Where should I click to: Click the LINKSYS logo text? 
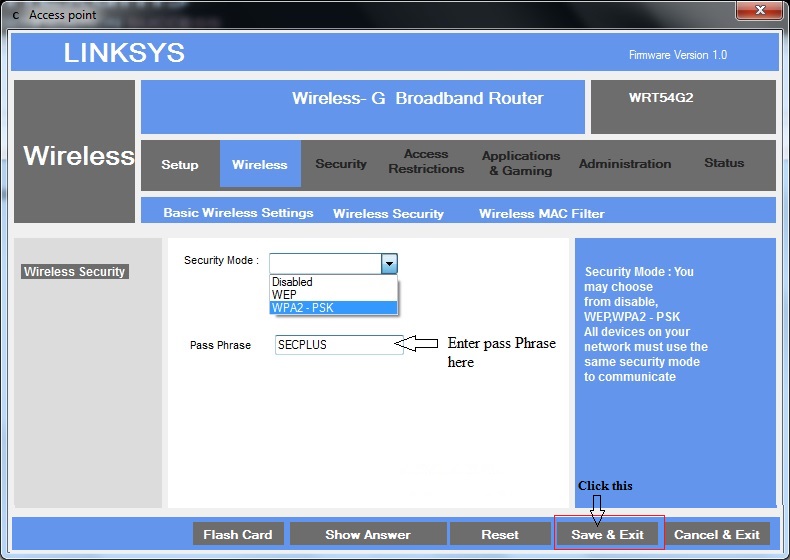tap(124, 52)
